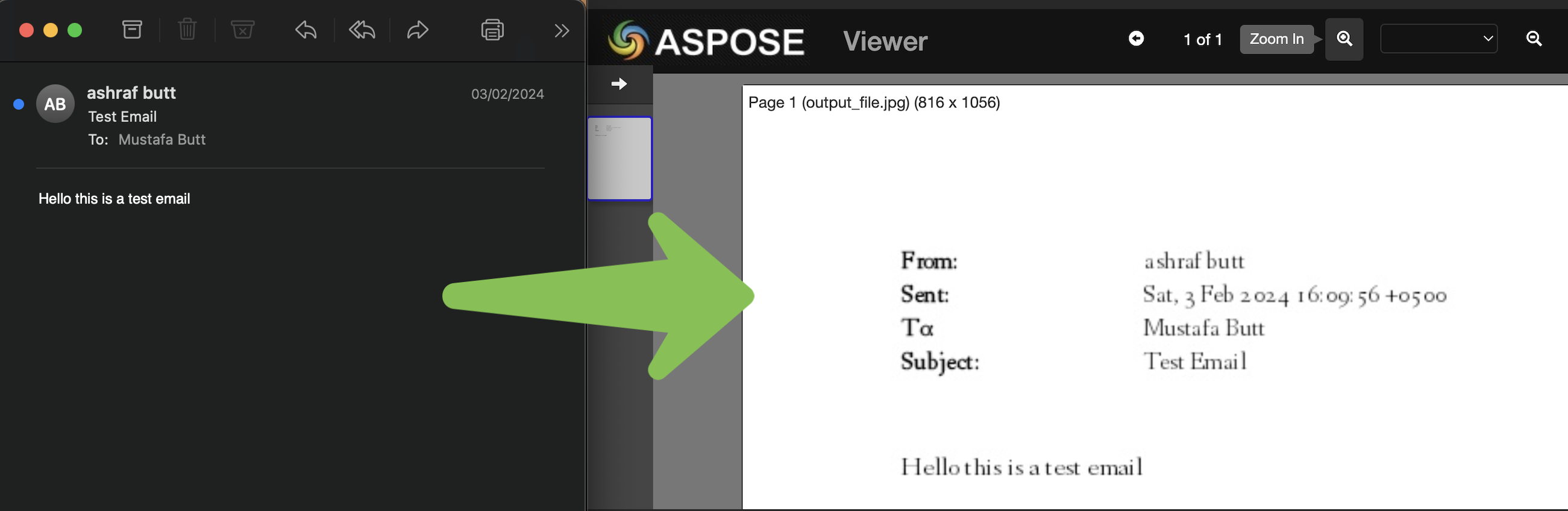Zoom in using the plus magnifier icon

click(x=1344, y=39)
